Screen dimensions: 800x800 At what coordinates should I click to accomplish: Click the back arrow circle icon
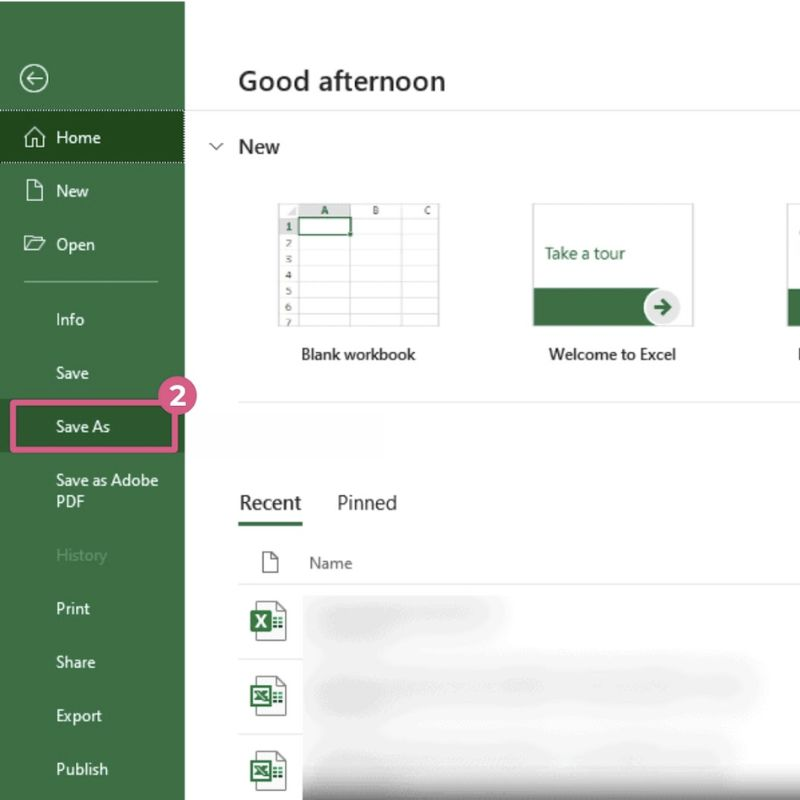(x=34, y=79)
